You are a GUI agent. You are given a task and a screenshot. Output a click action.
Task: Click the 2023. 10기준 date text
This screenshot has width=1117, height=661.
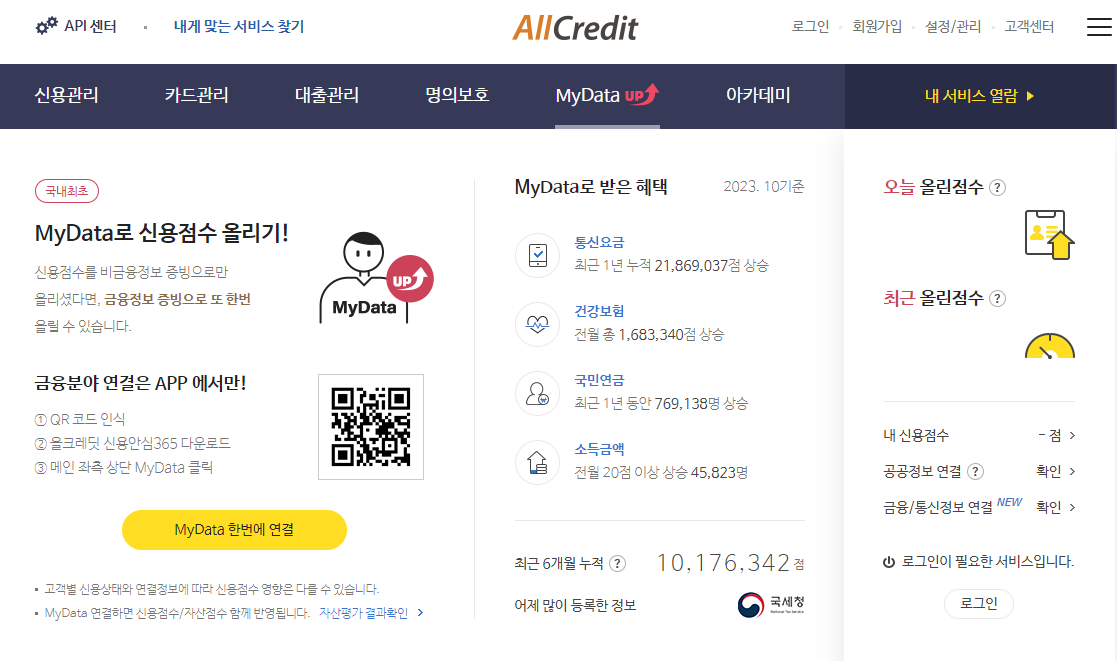764,187
